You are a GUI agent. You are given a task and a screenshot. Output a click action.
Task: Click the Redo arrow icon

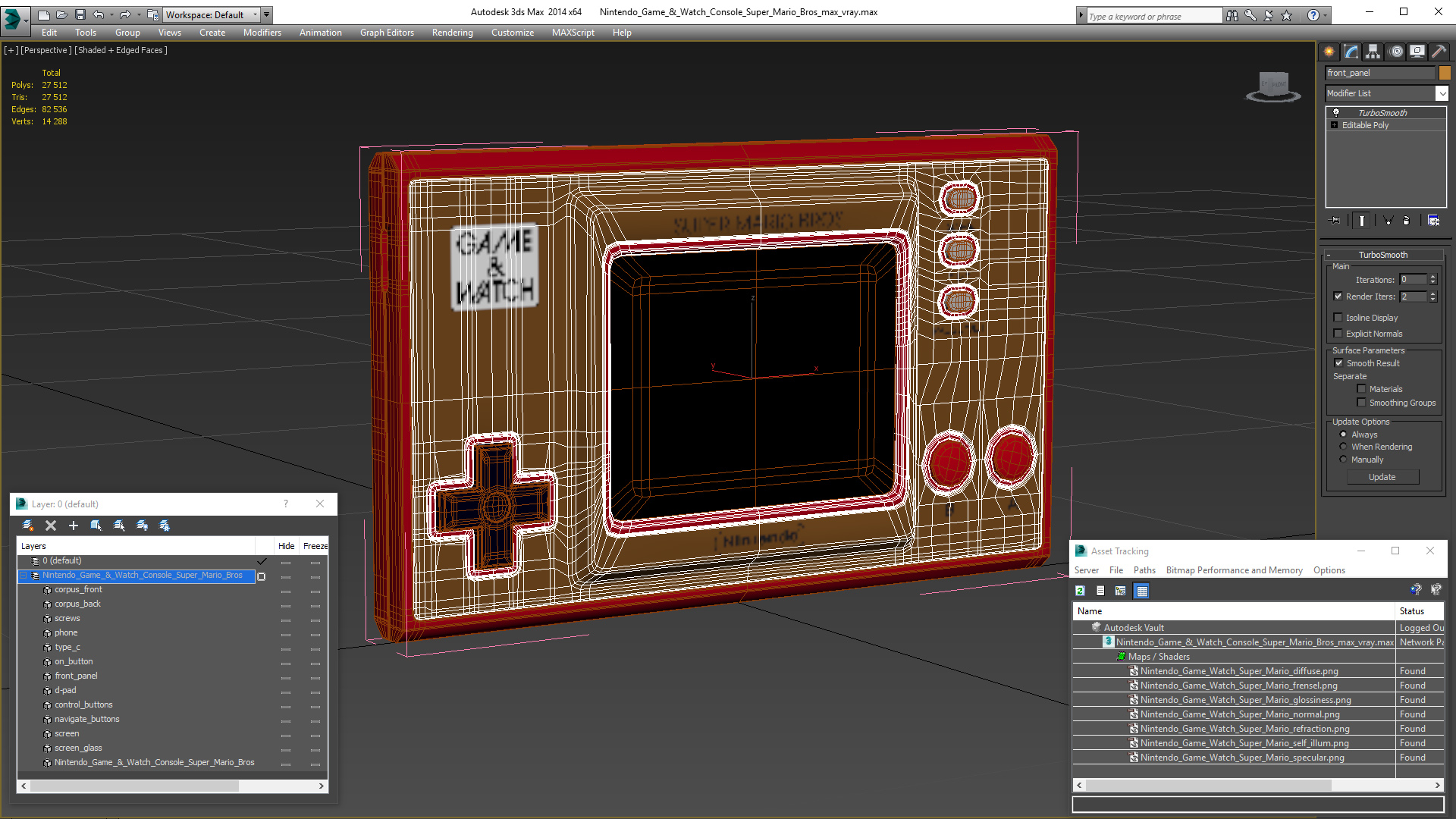(x=125, y=14)
